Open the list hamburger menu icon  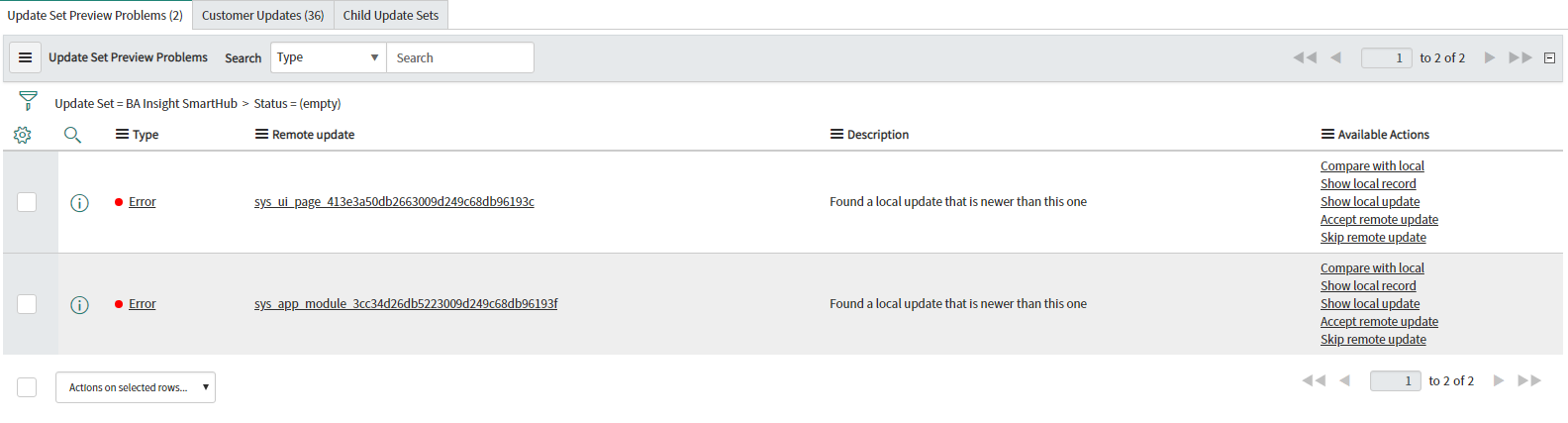[26, 57]
